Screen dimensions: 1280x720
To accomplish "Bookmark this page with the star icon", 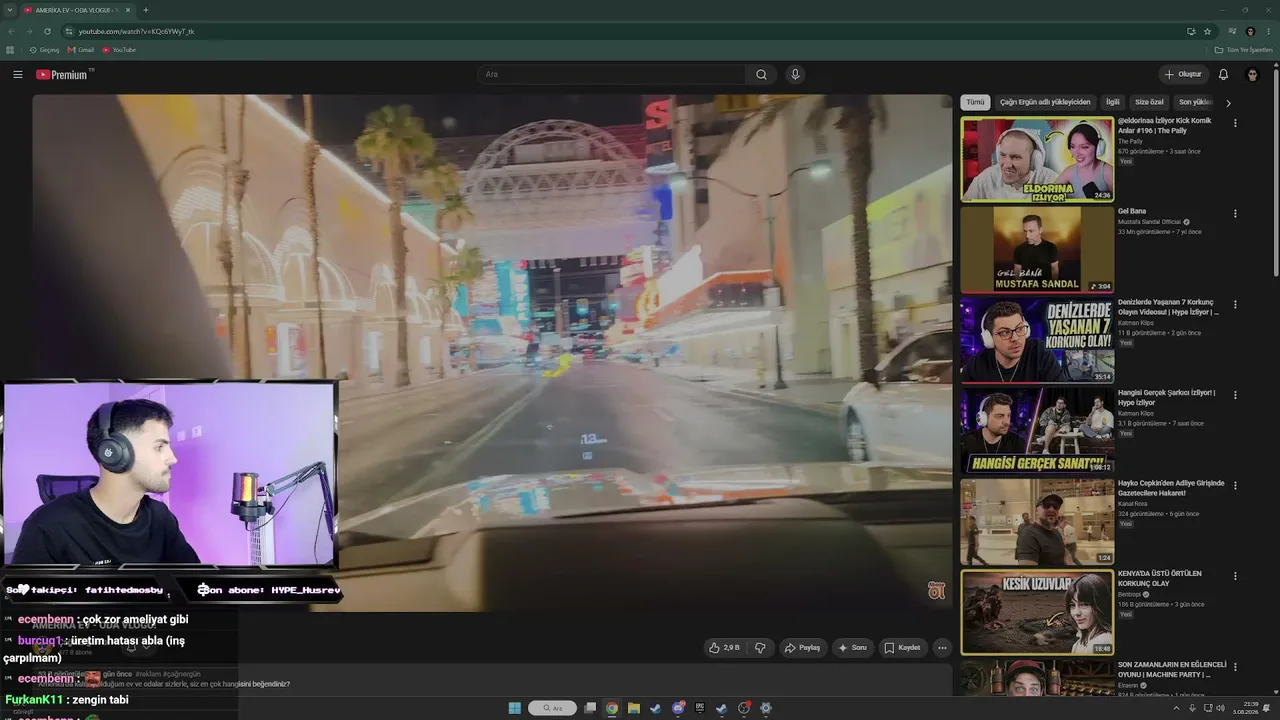I will 1207,31.
